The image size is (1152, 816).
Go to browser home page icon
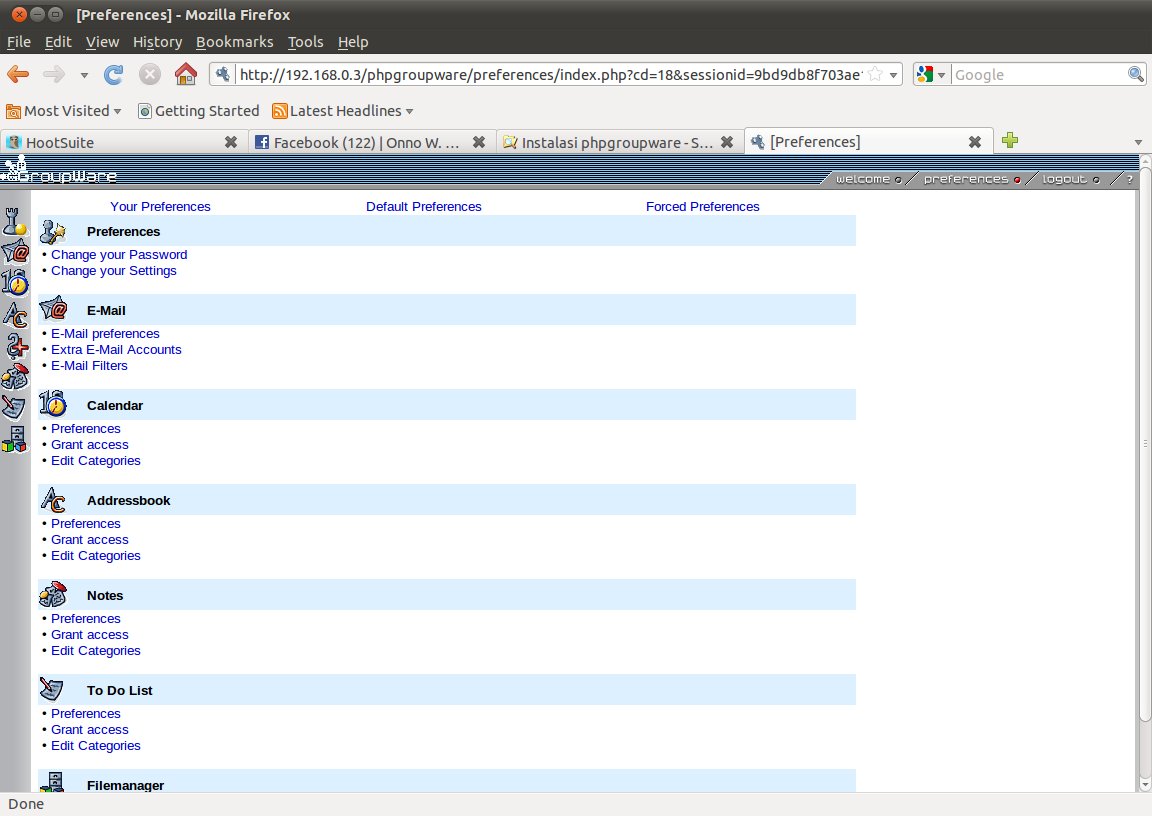click(186, 73)
